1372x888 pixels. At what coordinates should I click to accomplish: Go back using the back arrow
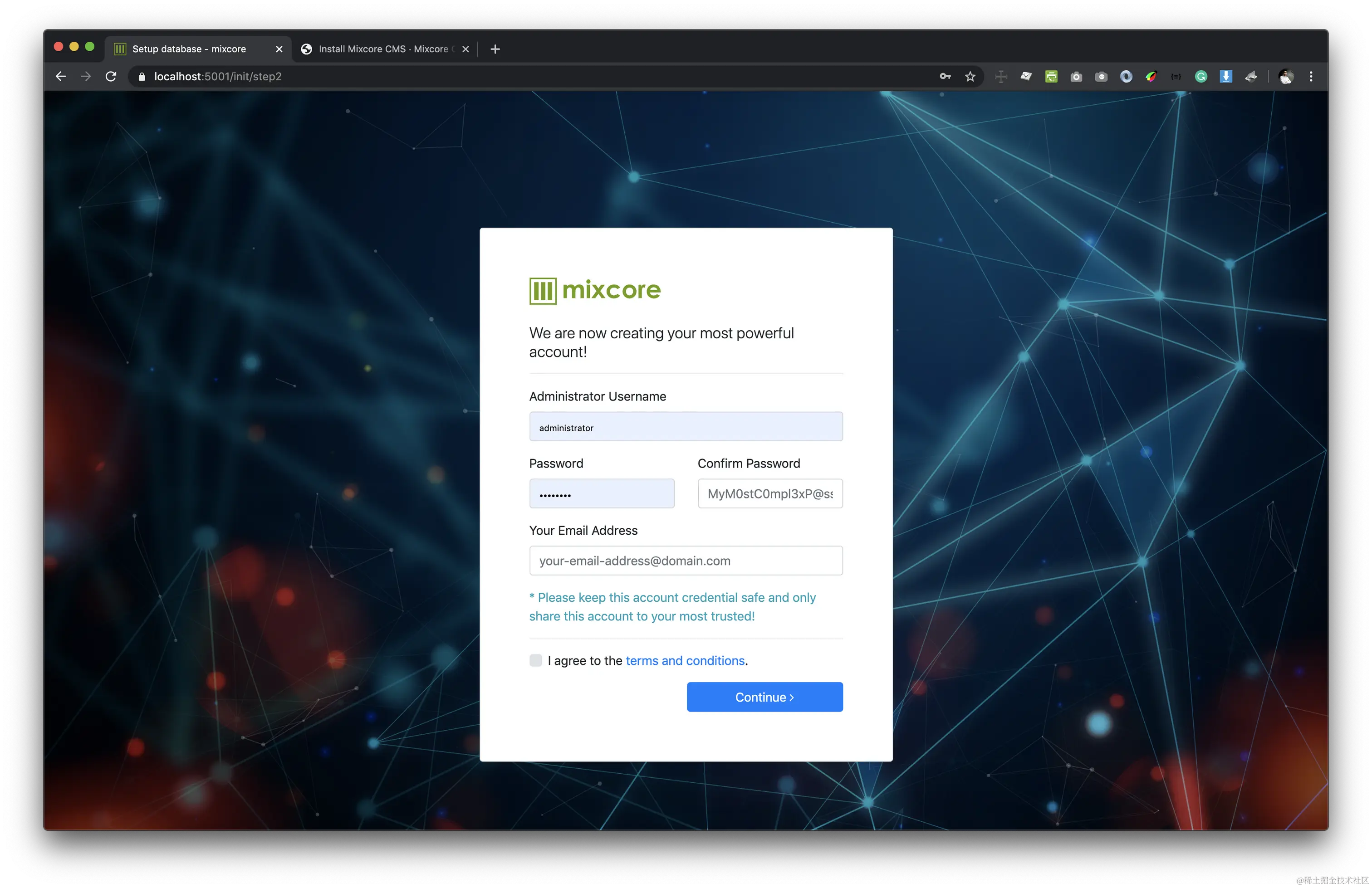coord(60,76)
